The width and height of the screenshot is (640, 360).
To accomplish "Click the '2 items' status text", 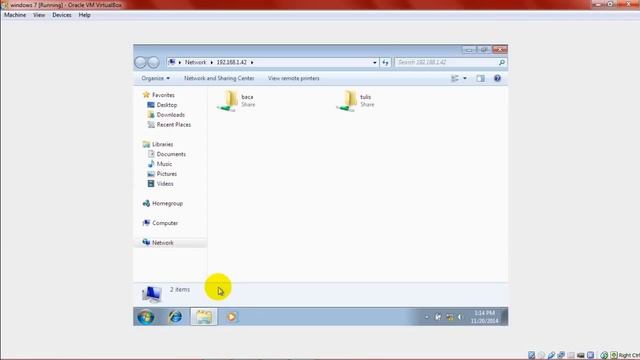I will pyautogui.click(x=180, y=289).
